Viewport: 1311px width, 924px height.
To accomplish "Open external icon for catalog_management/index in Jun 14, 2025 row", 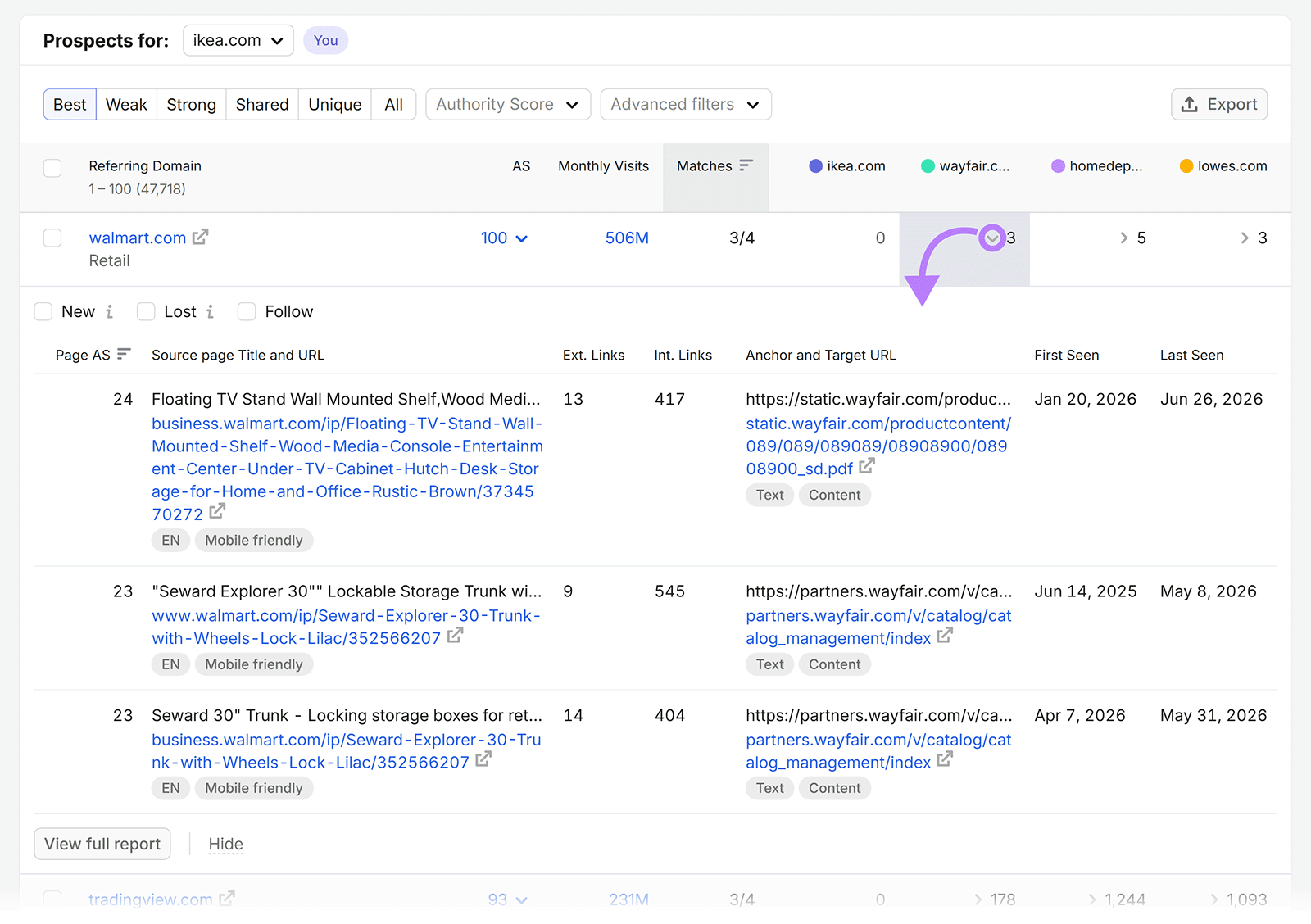I will [945, 635].
